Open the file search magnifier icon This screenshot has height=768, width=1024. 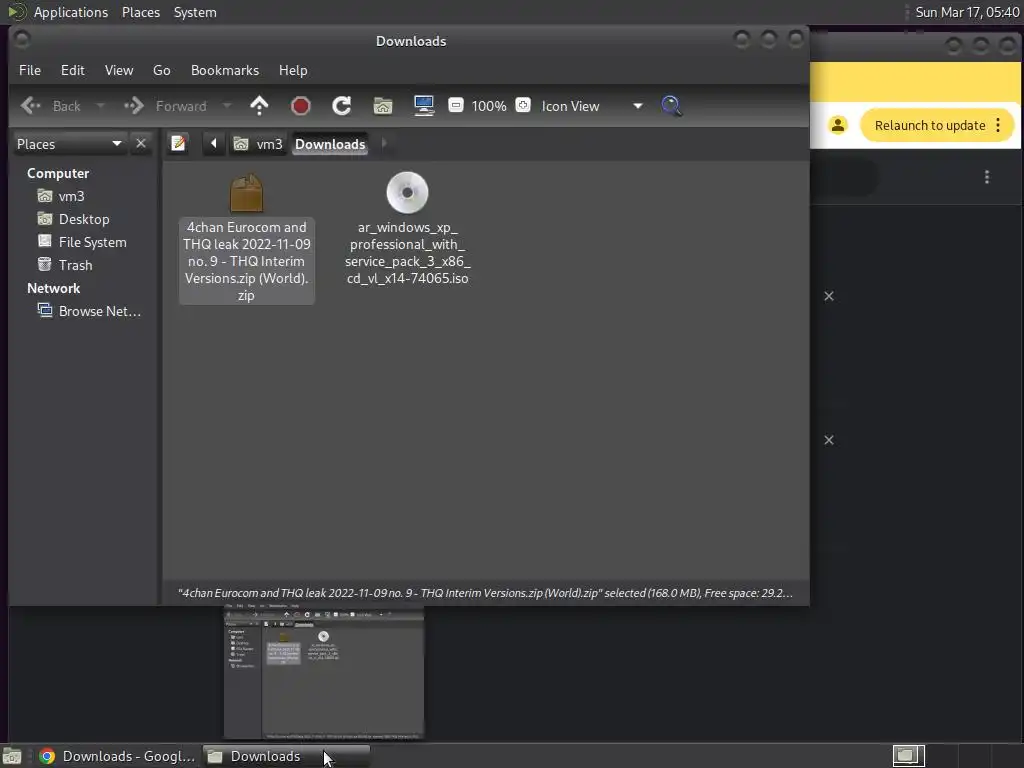671,106
